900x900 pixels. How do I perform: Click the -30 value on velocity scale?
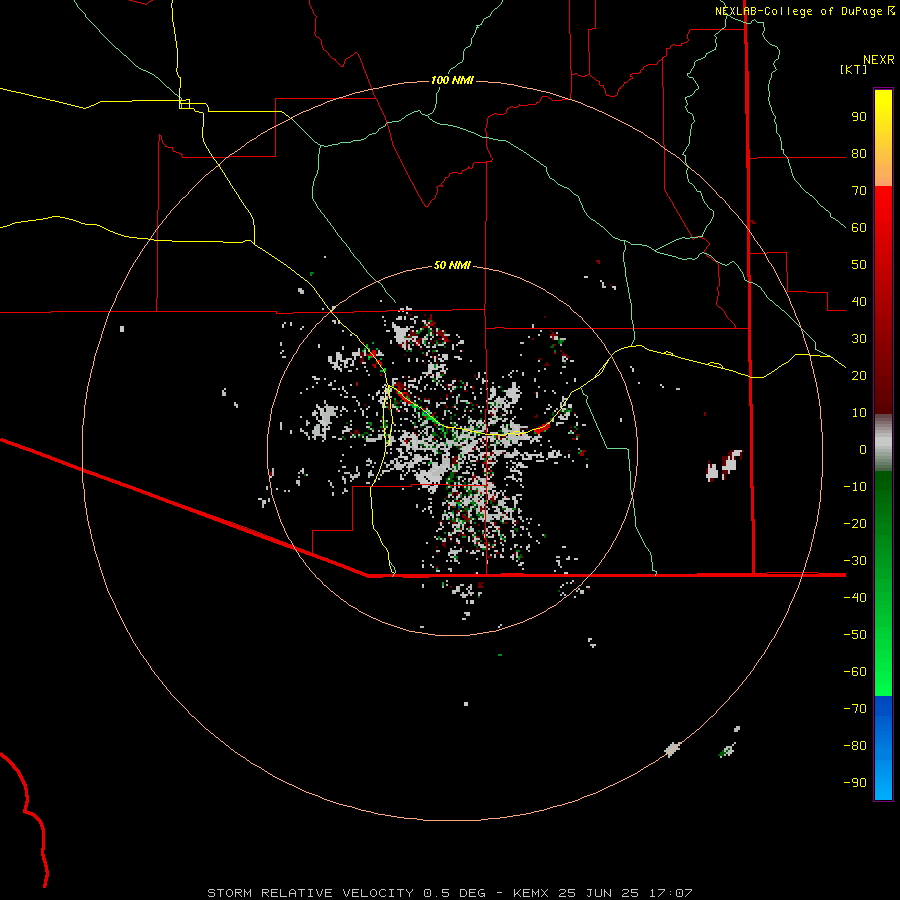click(855, 561)
